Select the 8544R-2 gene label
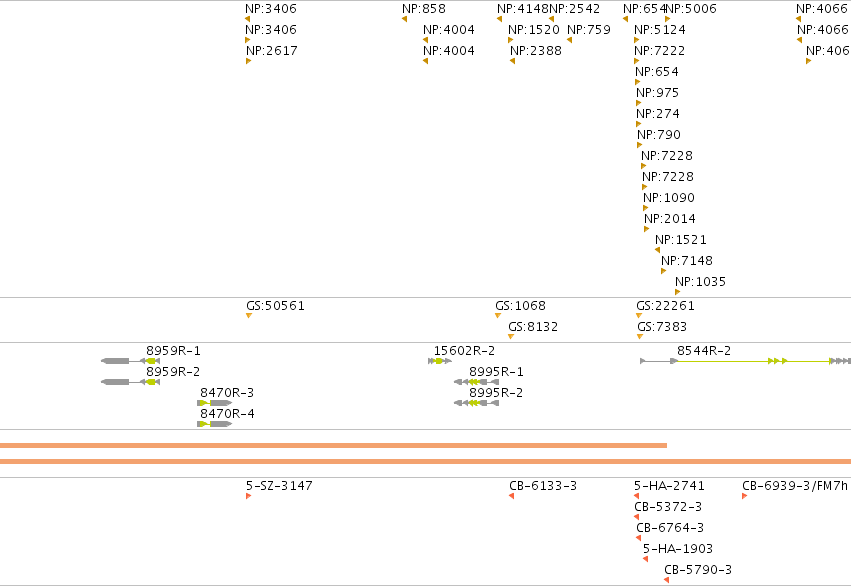The image size is (851, 586). click(x=704, y=351)
